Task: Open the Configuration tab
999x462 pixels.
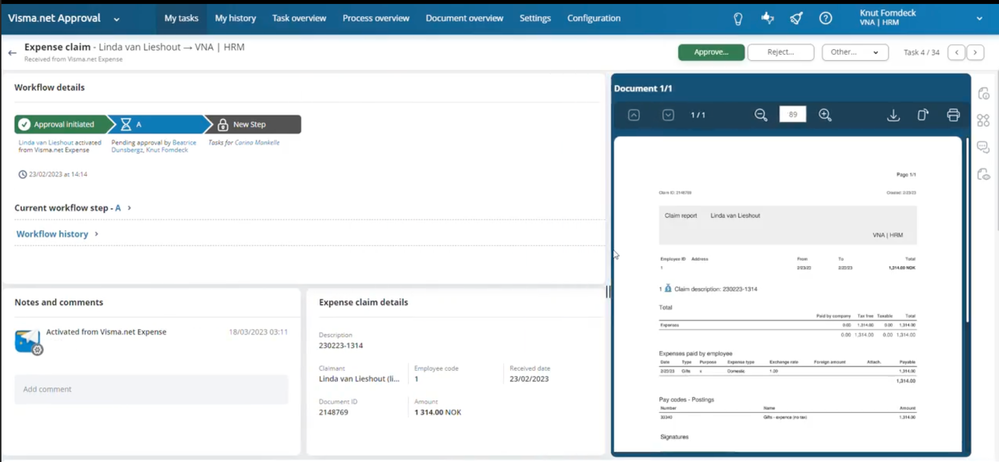Action: tap(594, 18)
